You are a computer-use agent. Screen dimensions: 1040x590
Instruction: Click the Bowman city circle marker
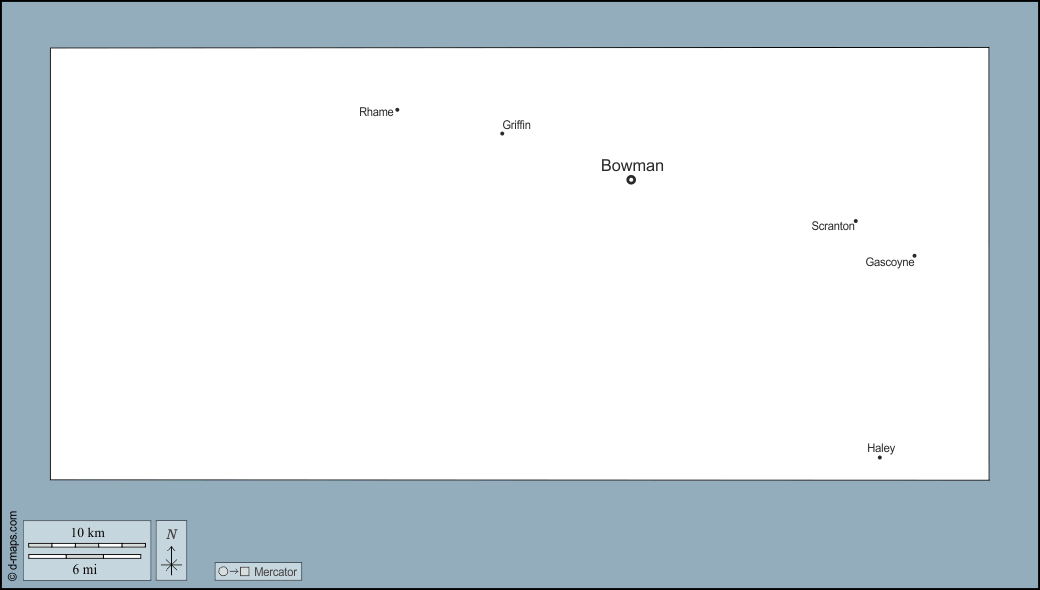point(631,180)
